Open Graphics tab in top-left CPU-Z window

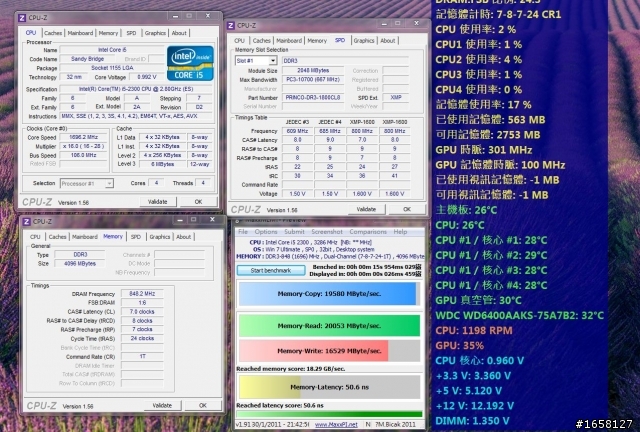pyautogui.click(x=155, y=33)
